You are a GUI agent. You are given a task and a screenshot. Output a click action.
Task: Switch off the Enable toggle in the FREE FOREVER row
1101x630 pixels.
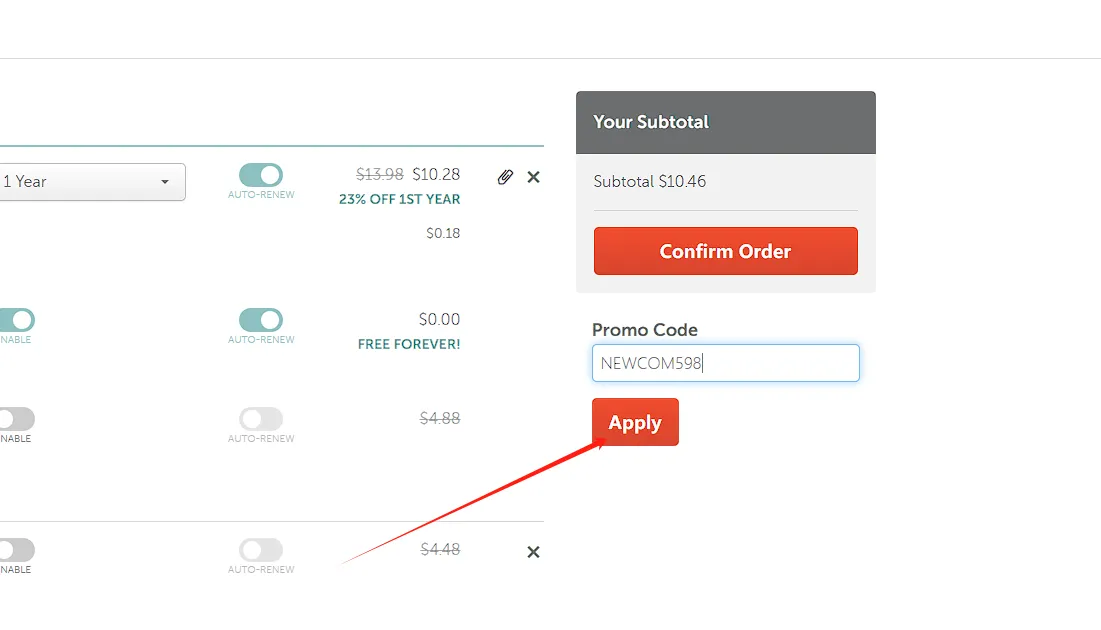click(x=17, y=320)
